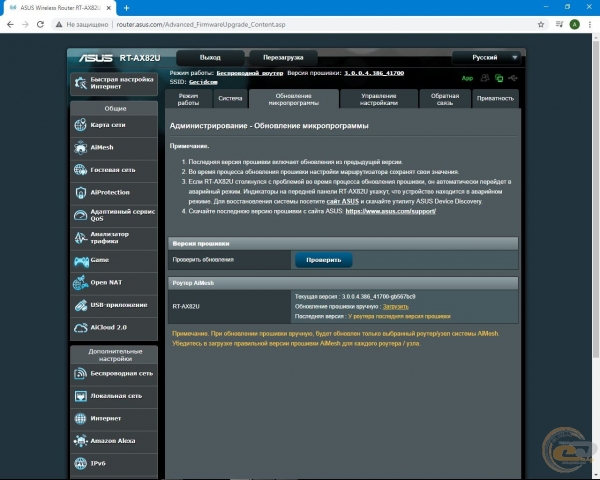Screen dimensions: 600x480
Task: Open the IPv6 sidebar icon
Action: pyautogui.click(x=80, y=463)
